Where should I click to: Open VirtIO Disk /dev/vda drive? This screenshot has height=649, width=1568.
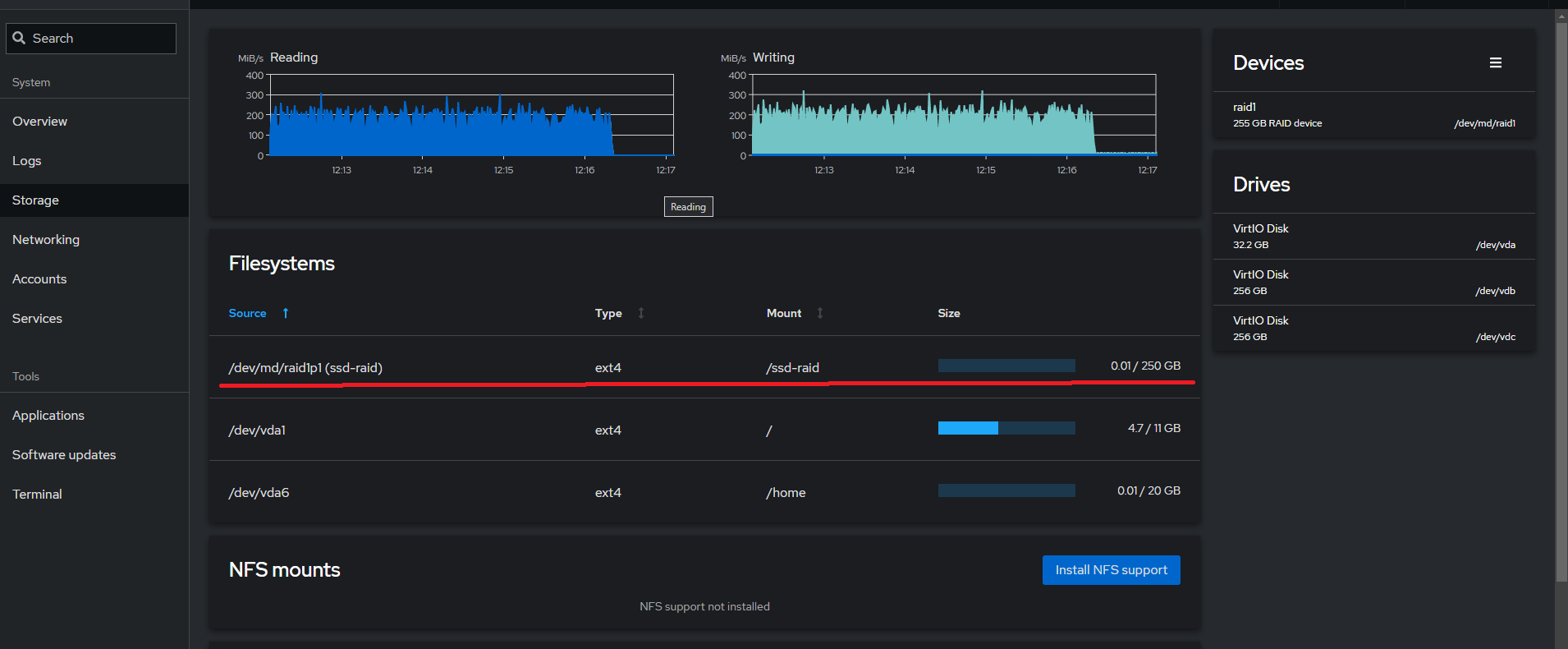pyautogui.click(x=1373, y=237)
